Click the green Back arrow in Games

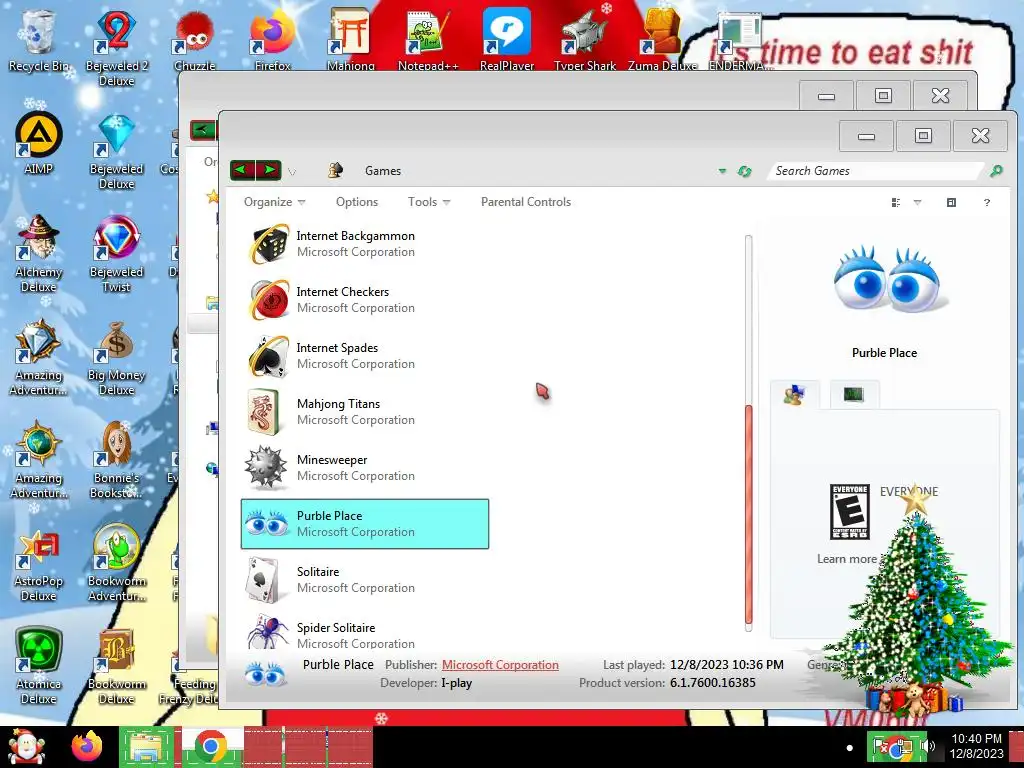242,170
